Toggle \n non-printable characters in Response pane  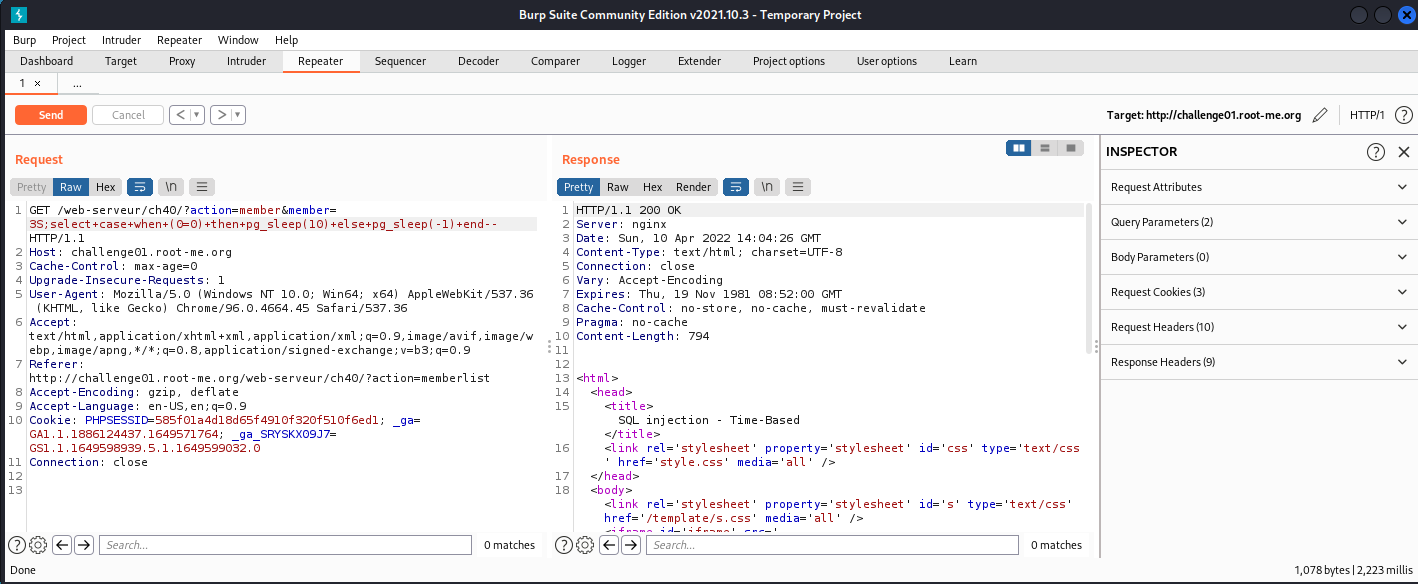point(767,187)
